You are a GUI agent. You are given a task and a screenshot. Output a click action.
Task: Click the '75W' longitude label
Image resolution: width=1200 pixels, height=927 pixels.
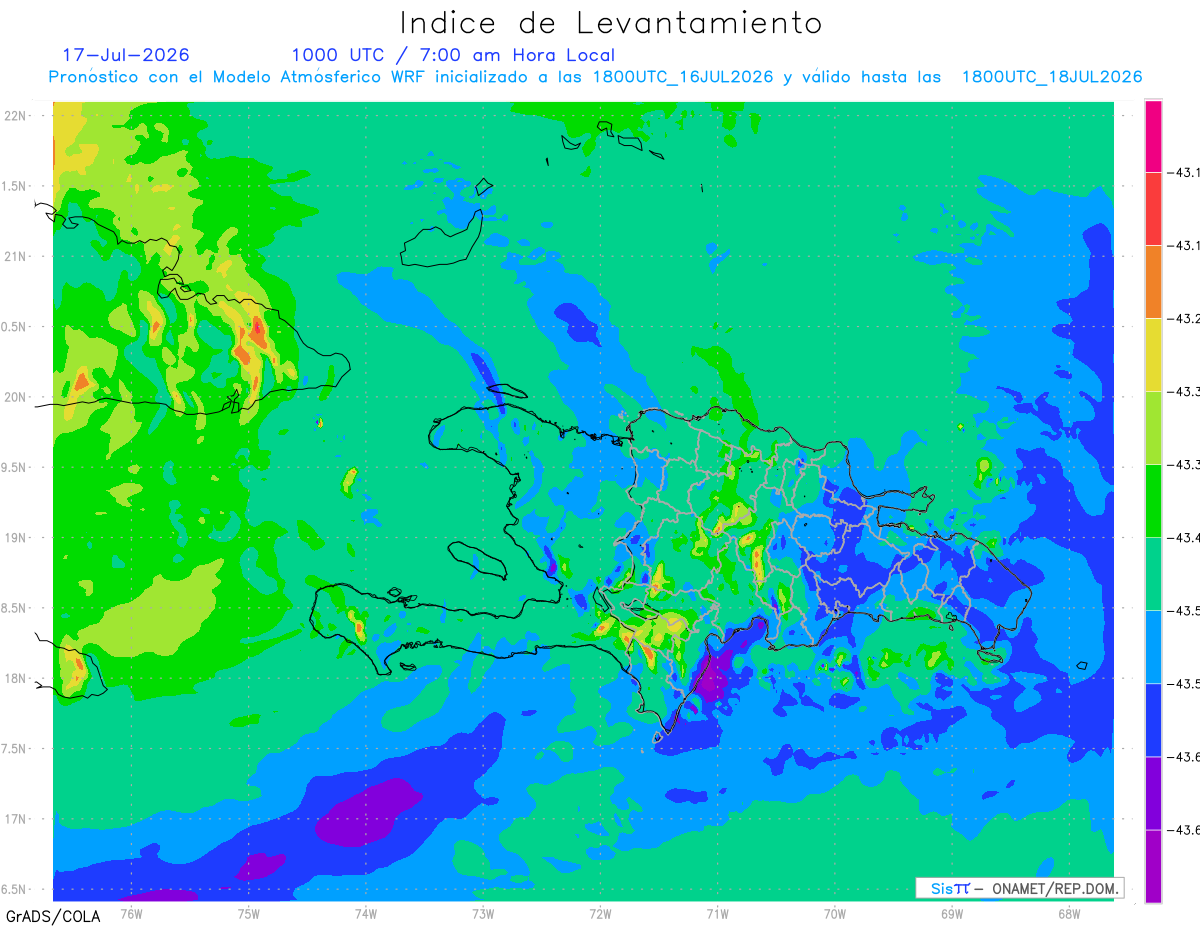pyautogui.click(x=249, y=913)
